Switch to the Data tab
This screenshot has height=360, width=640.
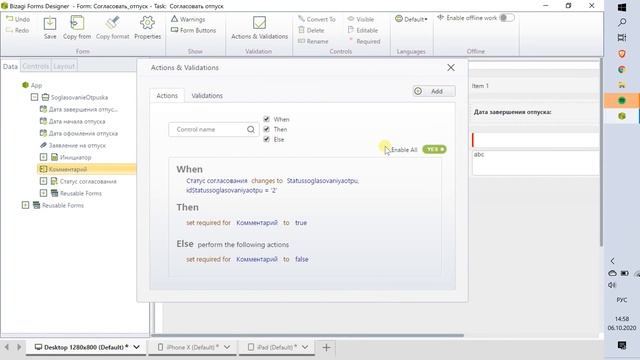point(10,66)
